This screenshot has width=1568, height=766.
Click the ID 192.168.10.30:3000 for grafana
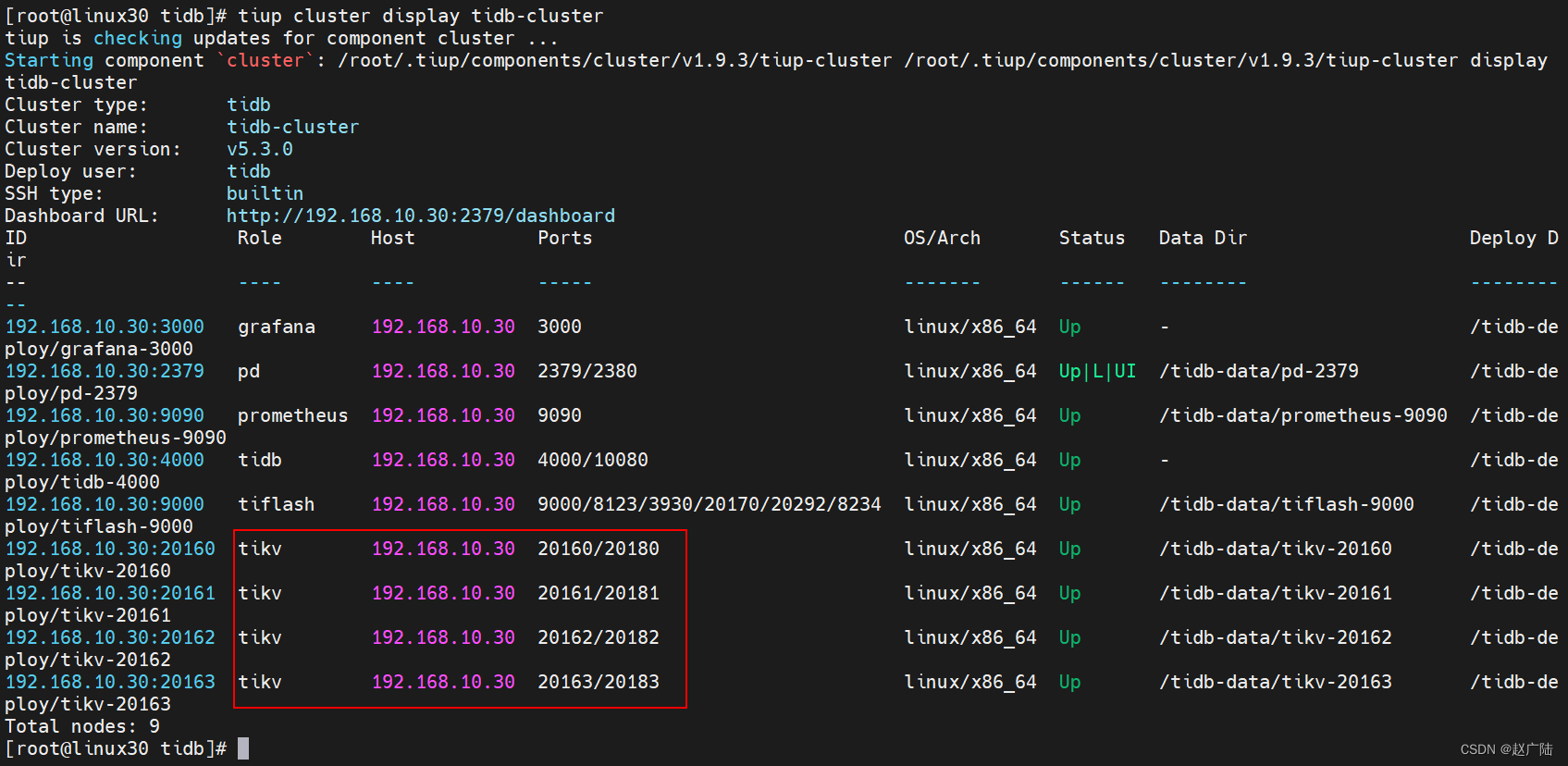105,327
